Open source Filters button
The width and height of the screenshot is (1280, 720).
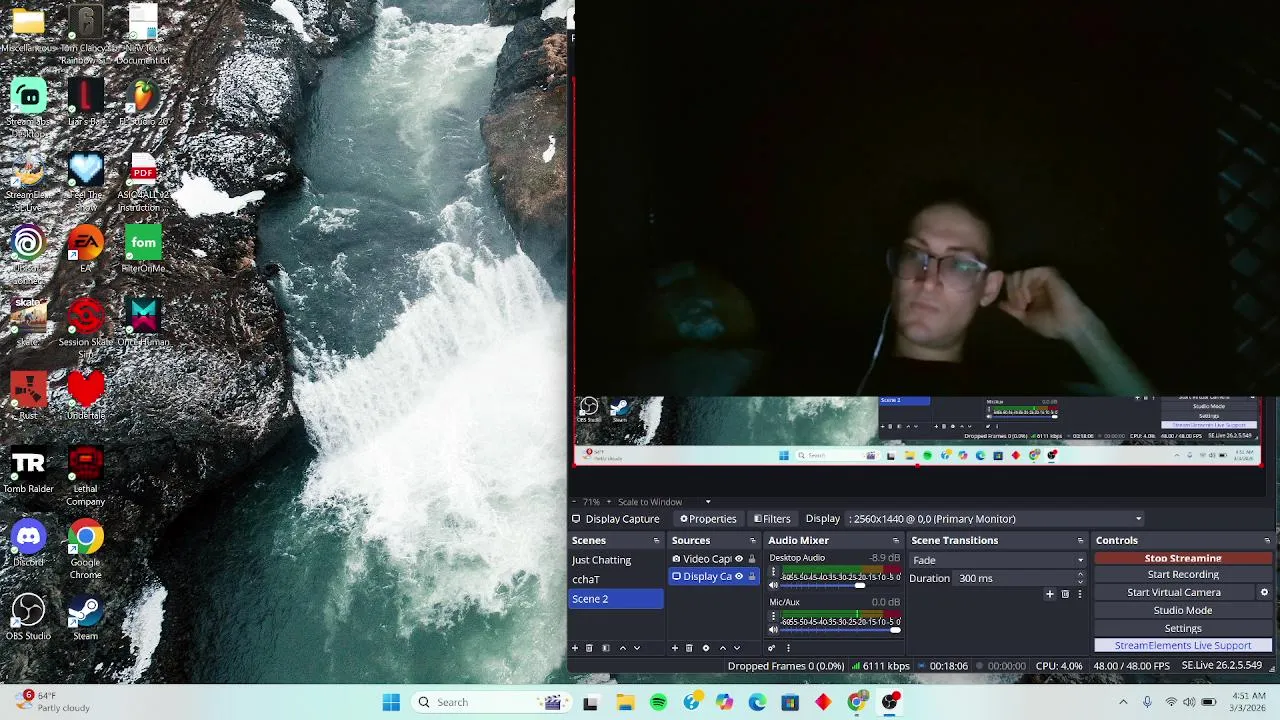click(x=772, y=519)
